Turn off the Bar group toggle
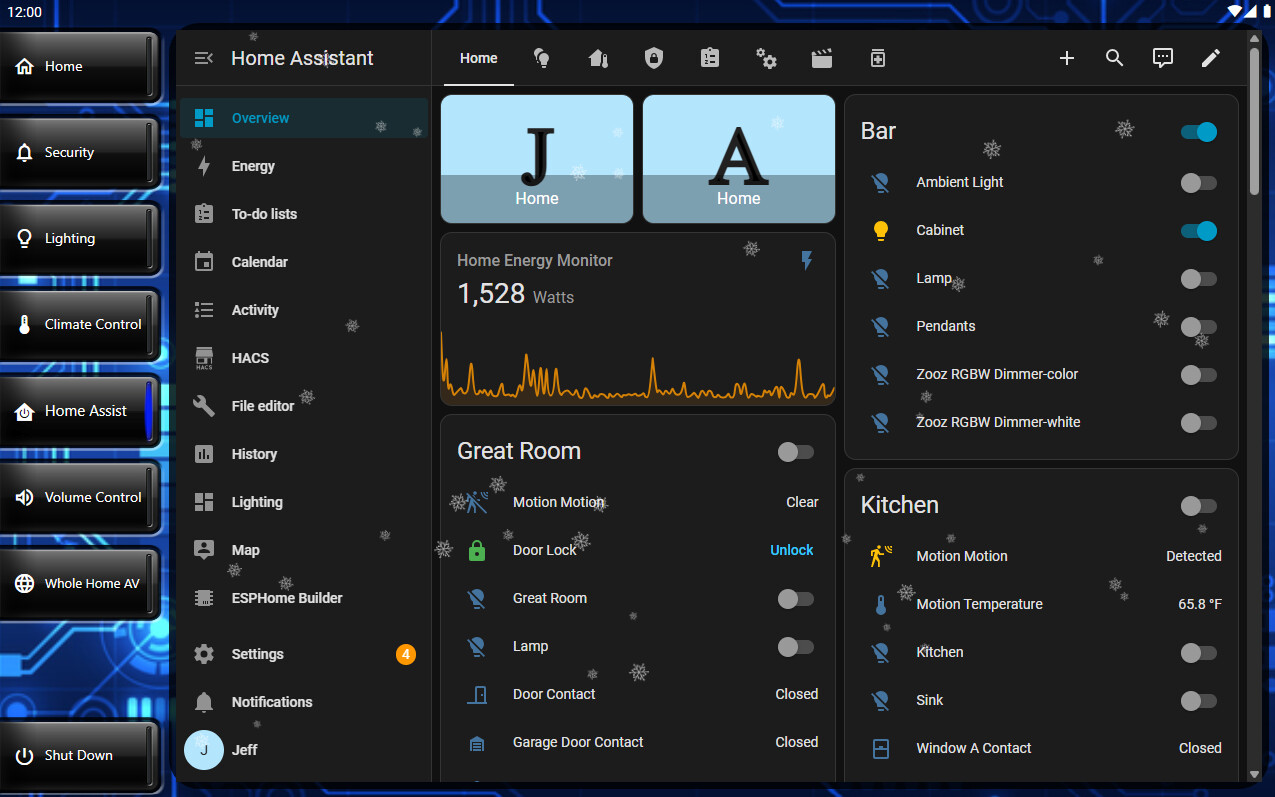This screenshot has width=1275, height=797. click(1198, 132)
